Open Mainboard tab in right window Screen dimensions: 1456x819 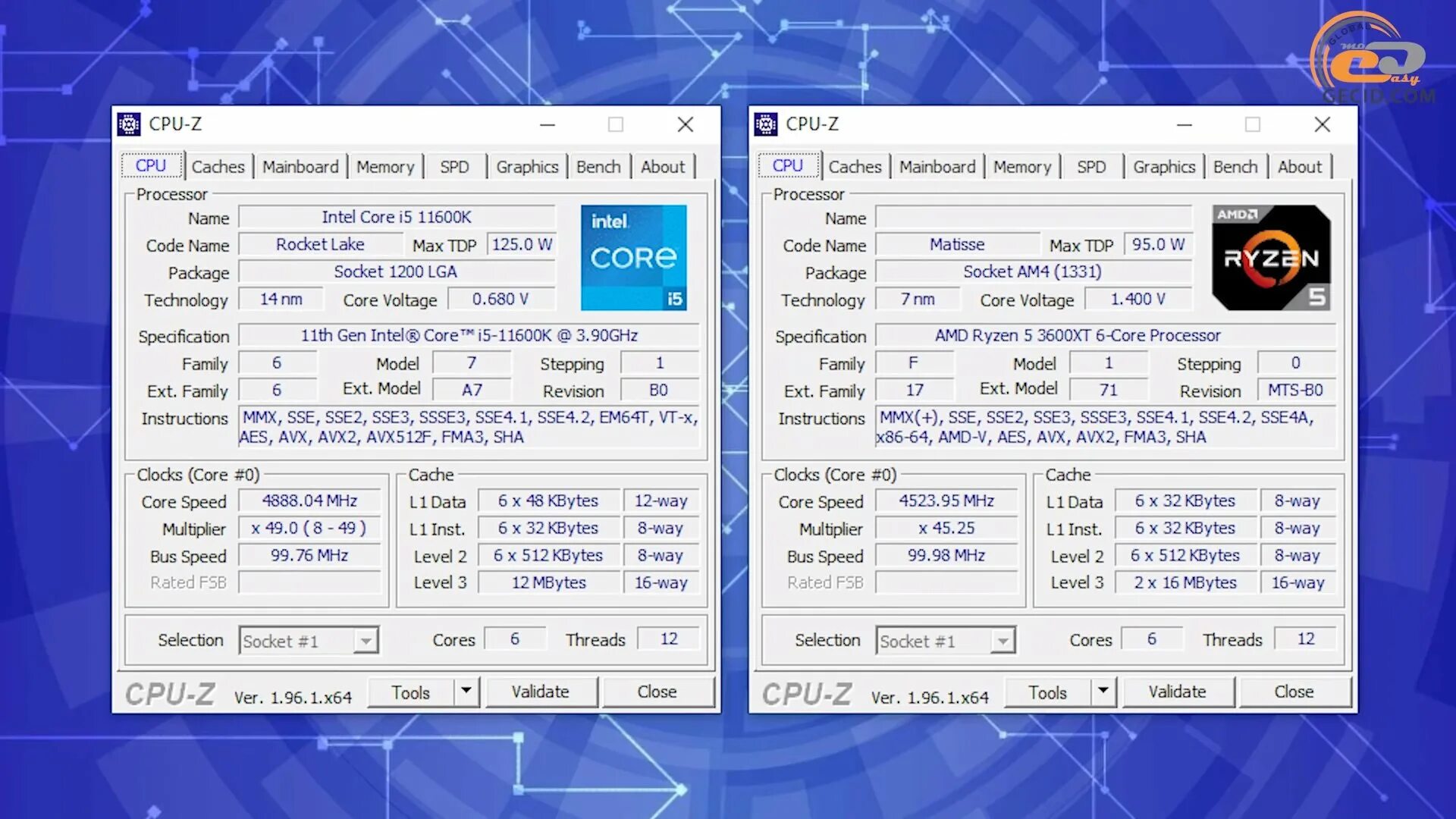[937, 167]
